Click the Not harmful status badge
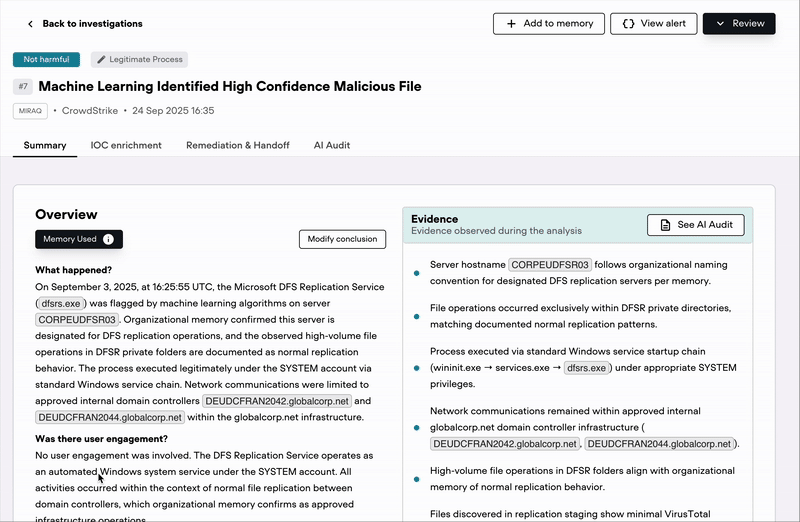This screenshot has height=522, width=800. [x=46, y=59]
